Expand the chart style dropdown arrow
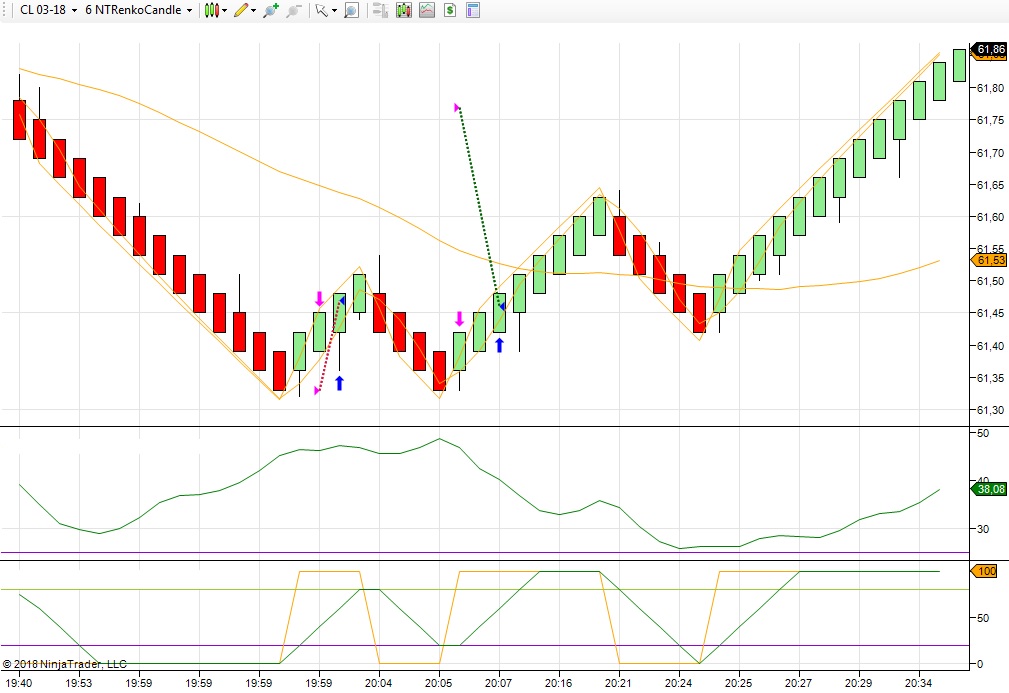Screen dimensions: 1009x693 click(x=225, y=11)
